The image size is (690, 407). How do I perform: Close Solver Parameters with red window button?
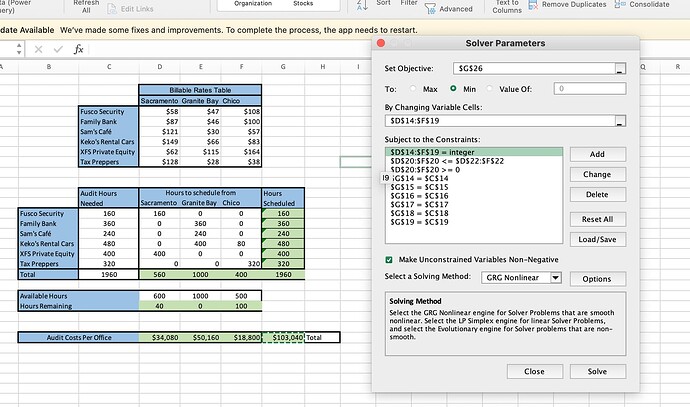[x=381, y=43]
